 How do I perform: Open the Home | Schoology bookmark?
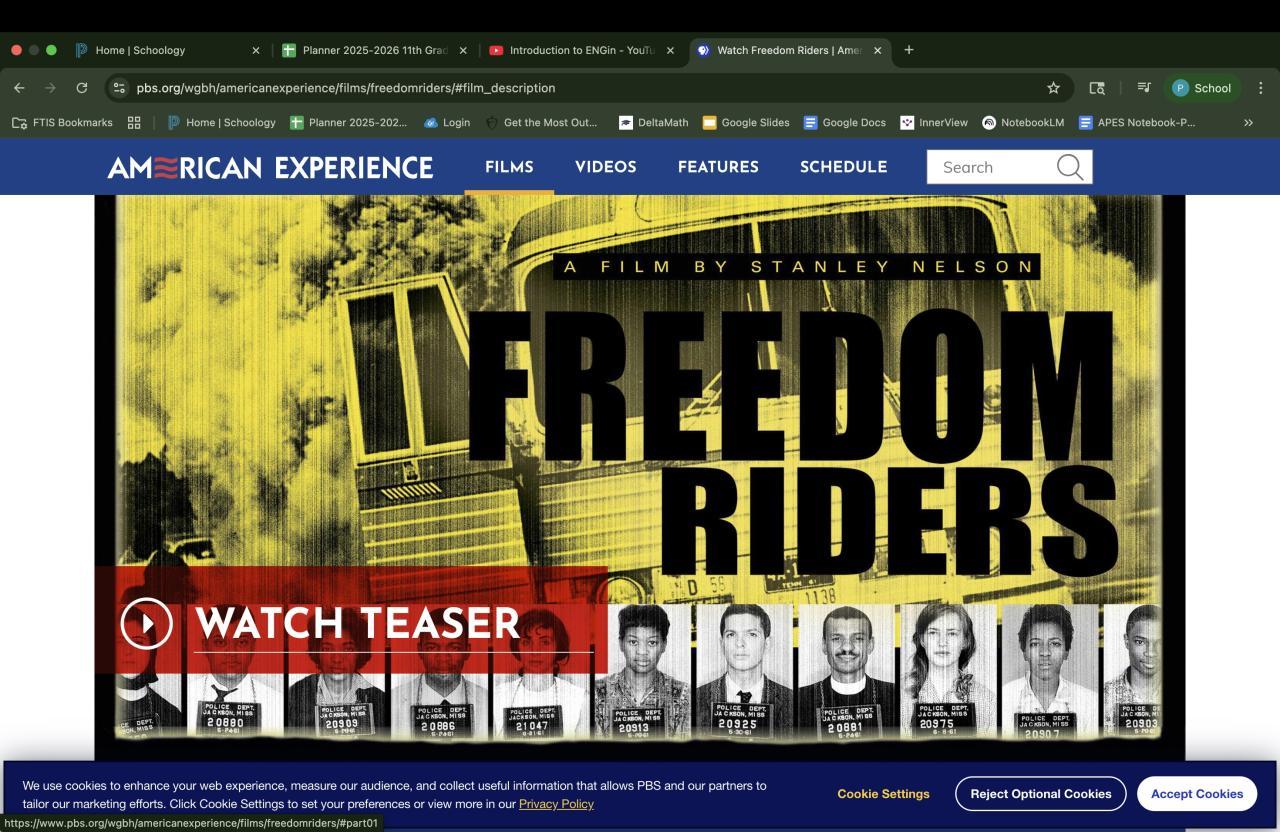click(221, 122)
